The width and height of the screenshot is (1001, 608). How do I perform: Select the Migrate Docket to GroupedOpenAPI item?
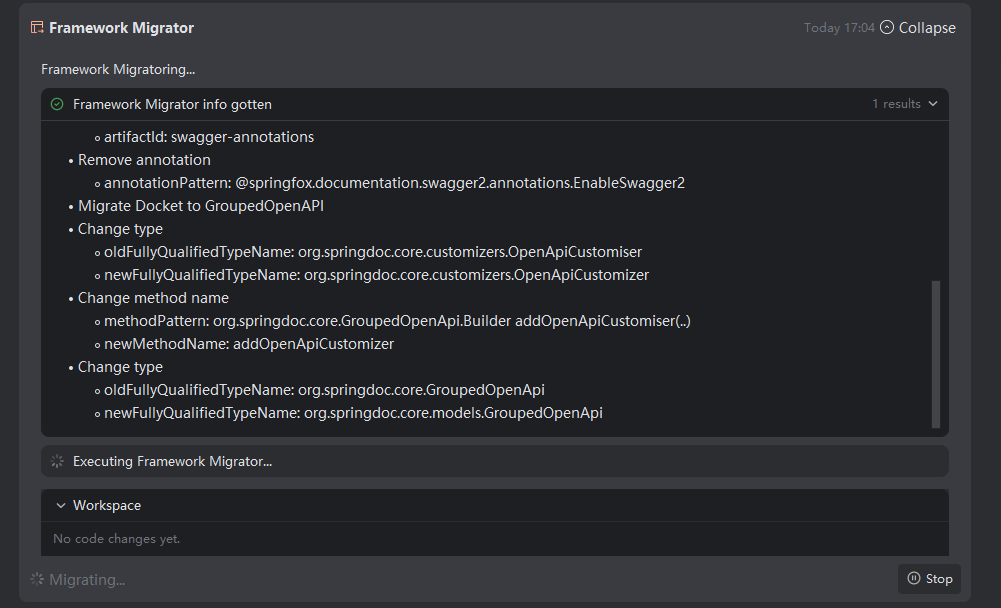click(x=200, y=206)
